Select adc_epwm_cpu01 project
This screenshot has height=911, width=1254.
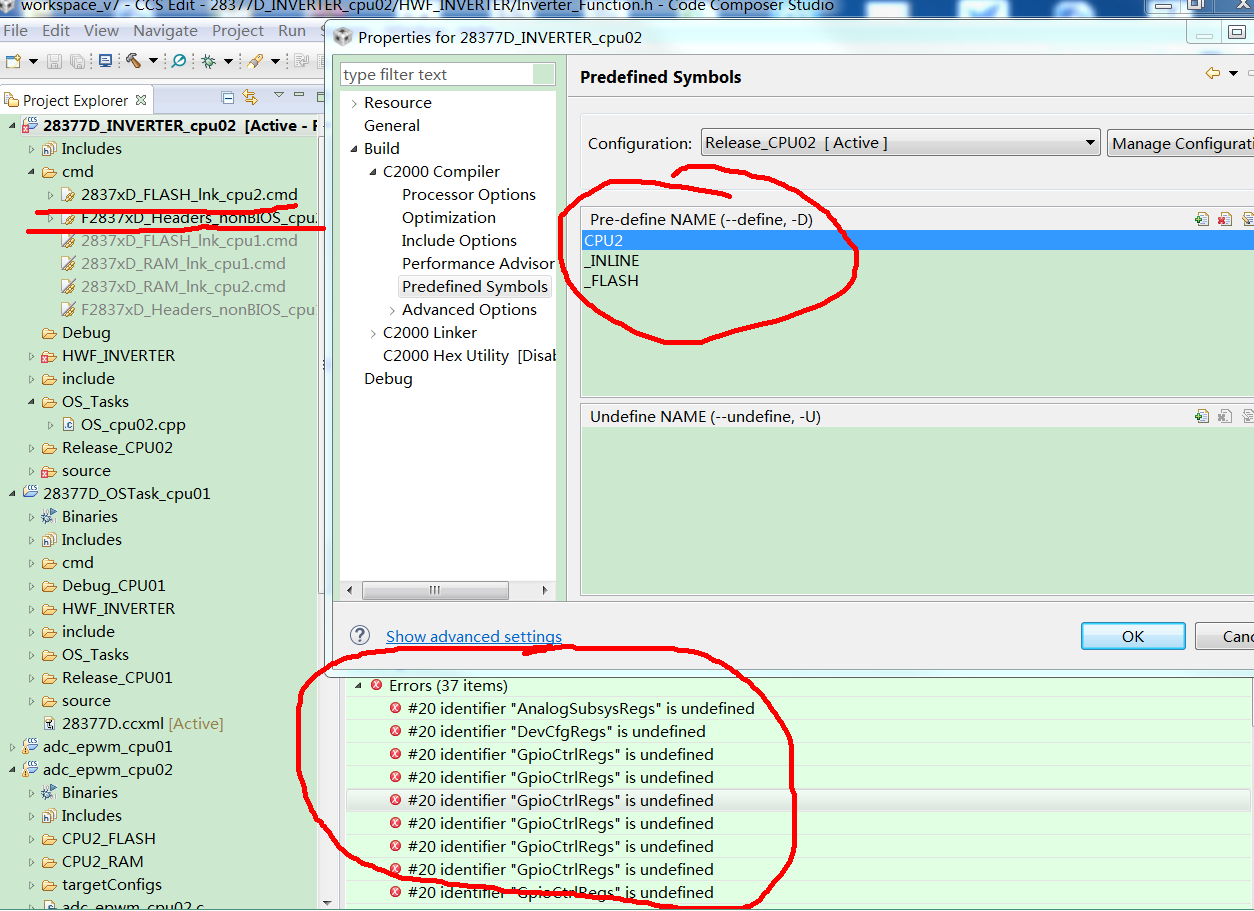pyautogui.click(x=107, y=747)
